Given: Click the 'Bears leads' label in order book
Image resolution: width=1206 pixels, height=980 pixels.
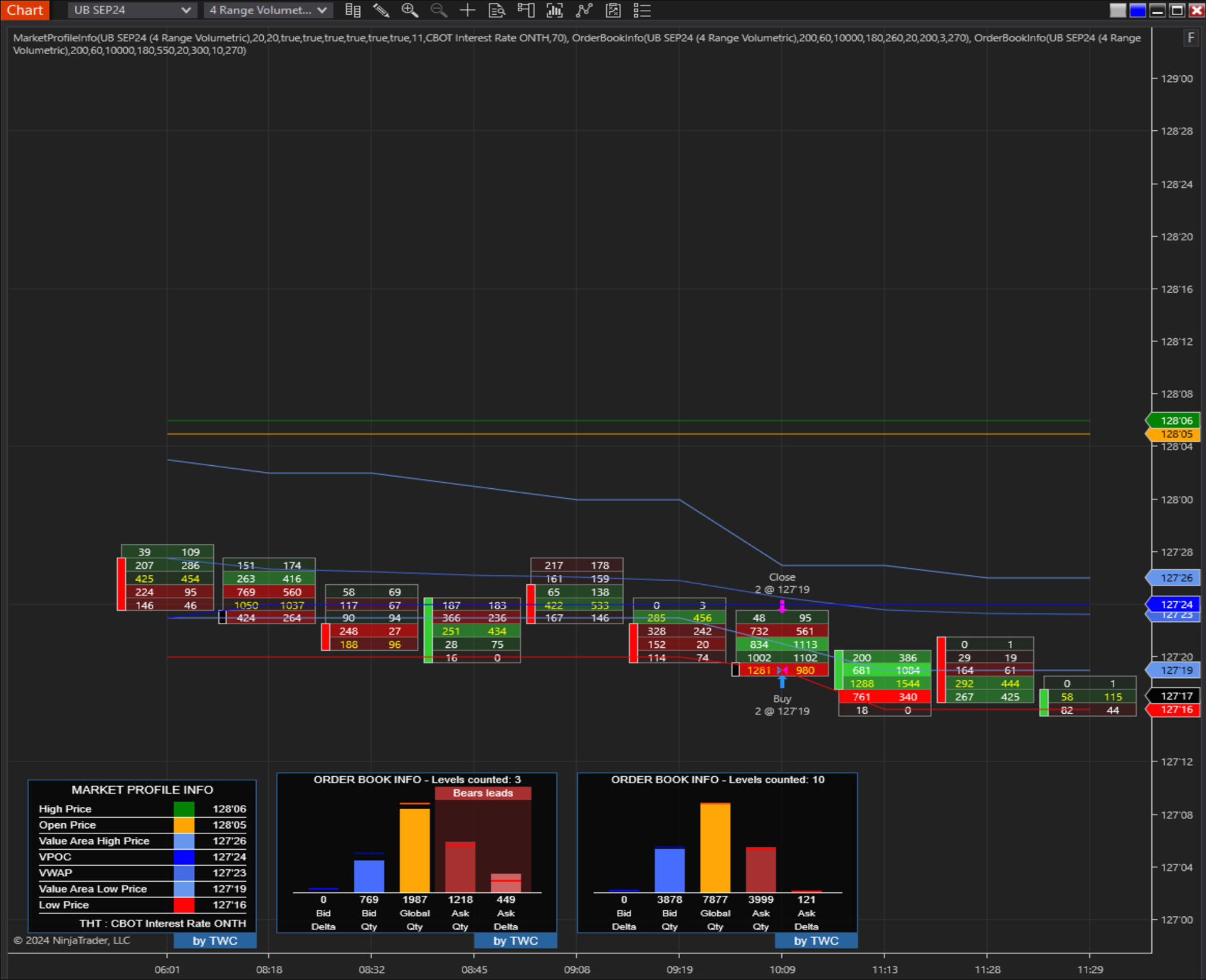Looking at the screenshot, I should coord(483,793).
